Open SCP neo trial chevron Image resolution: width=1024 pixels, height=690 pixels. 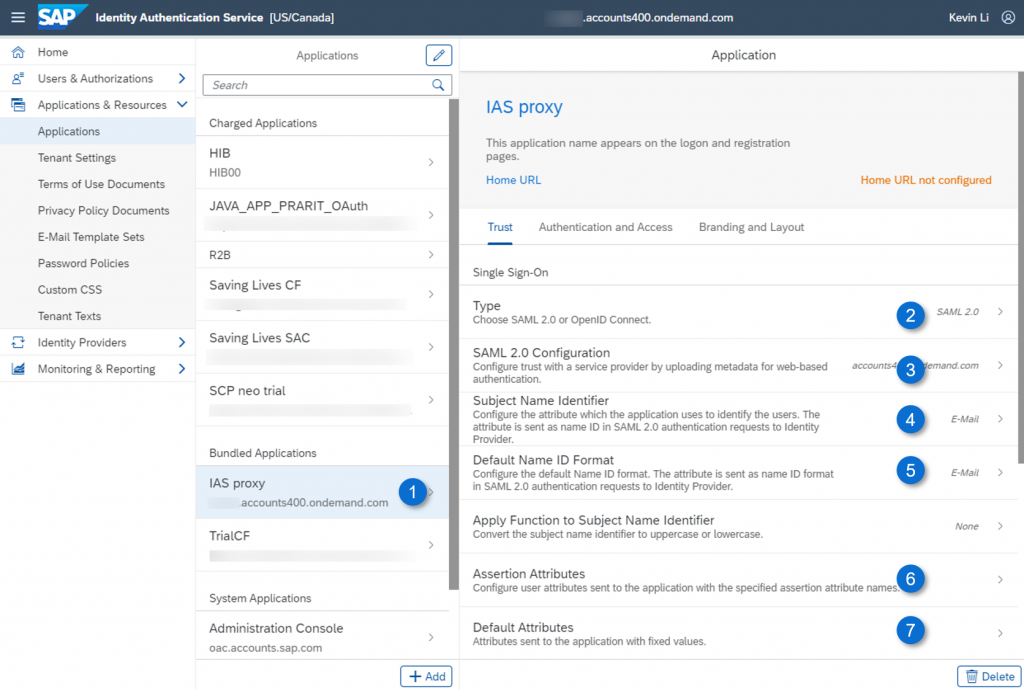tap(431, 400)
